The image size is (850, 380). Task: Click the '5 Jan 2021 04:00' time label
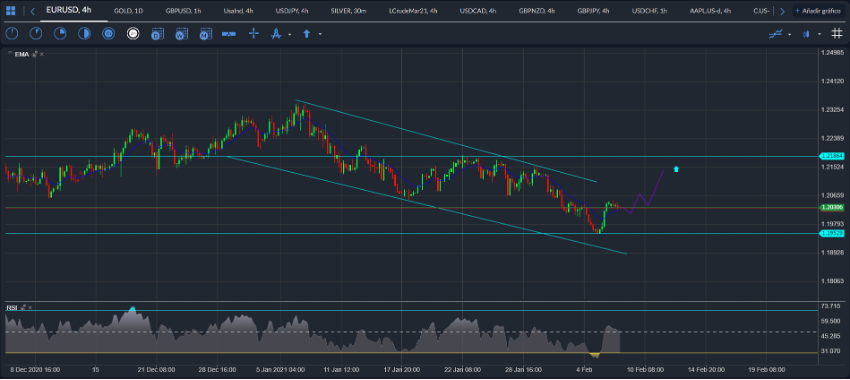pyautogui.click(x=280, y=370)
